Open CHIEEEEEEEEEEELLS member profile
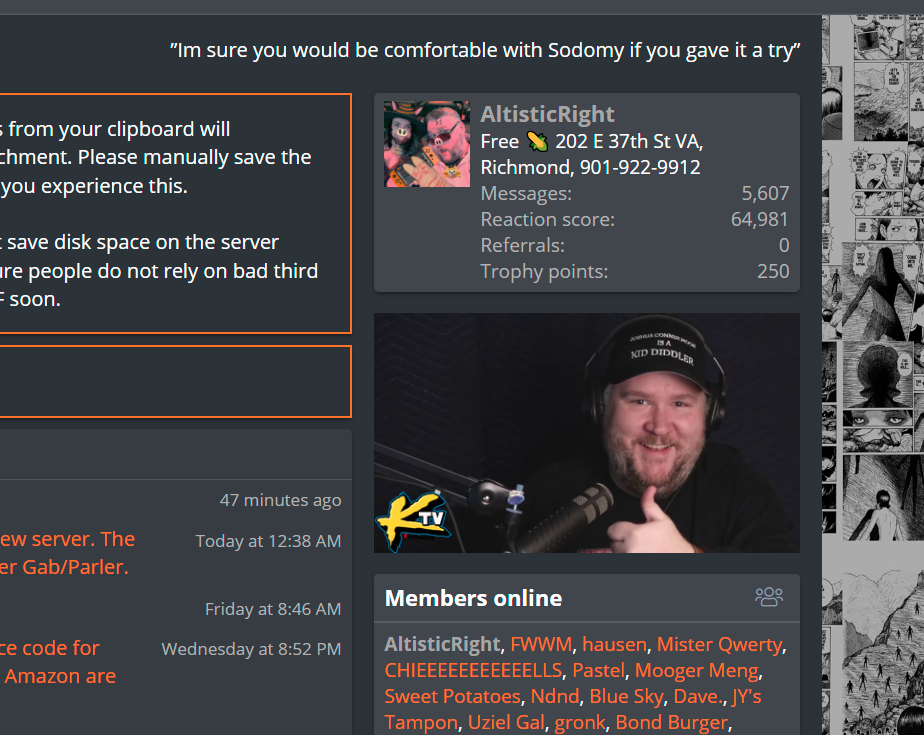Image resolution: width=924 pixels, height=735 pixels. pyautogui.click(x=473, y=670)
